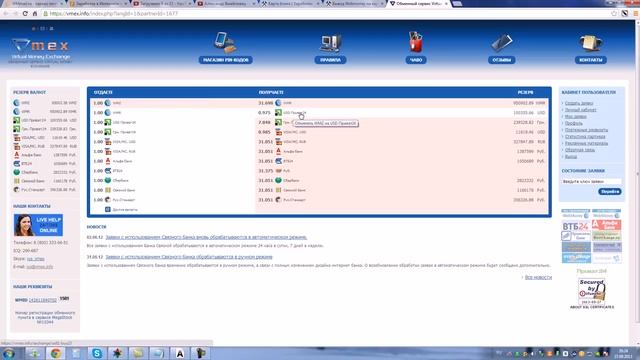This screenshot has width=640, height=360.
Task: Open the Windows Start button
Action: click(x=9, y=353)
